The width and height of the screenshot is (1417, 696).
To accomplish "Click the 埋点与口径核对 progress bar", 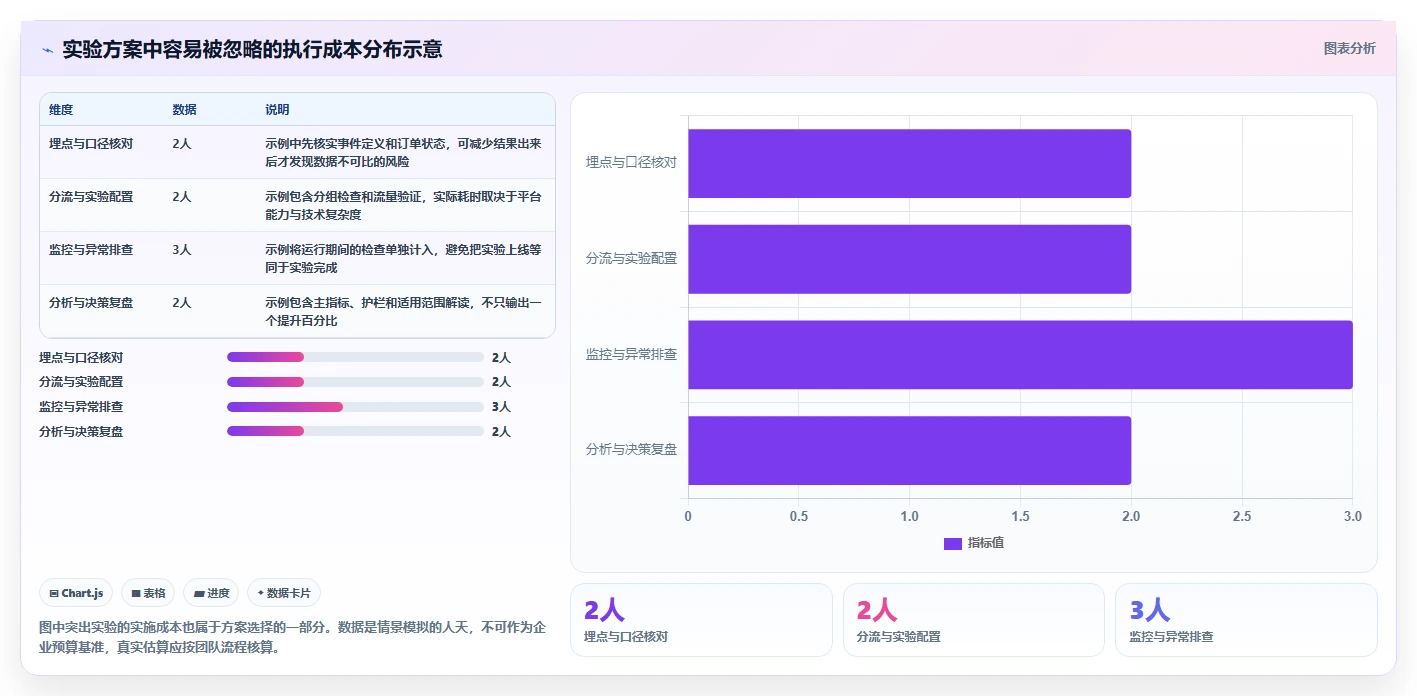I will (x=355, y=357).
